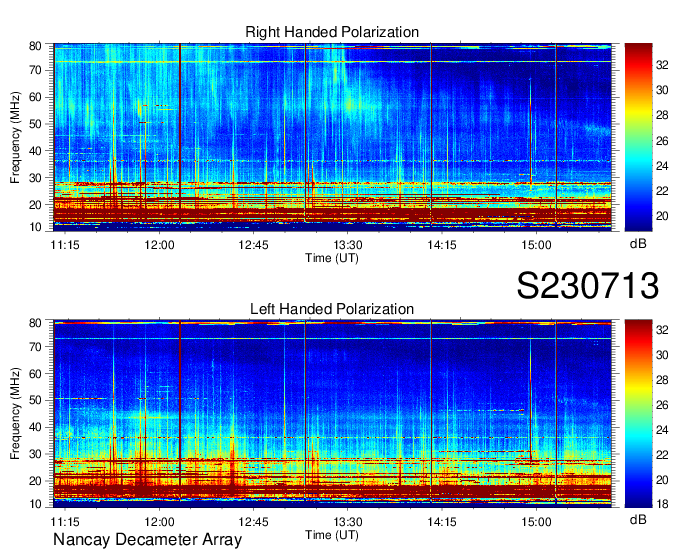This screenshot has width=680, height=552.
Task: Click the 30 MHz tick on the Left Handed plot
Action: coord(35,454)
